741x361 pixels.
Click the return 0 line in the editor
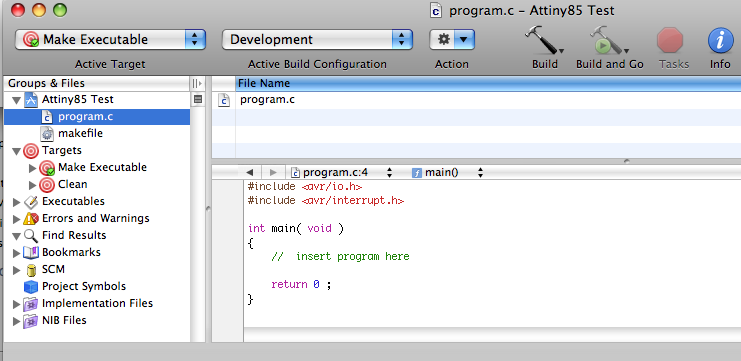pos(302,285)
